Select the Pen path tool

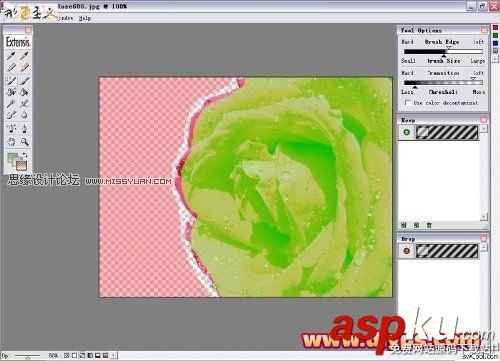tap(24, 104)
